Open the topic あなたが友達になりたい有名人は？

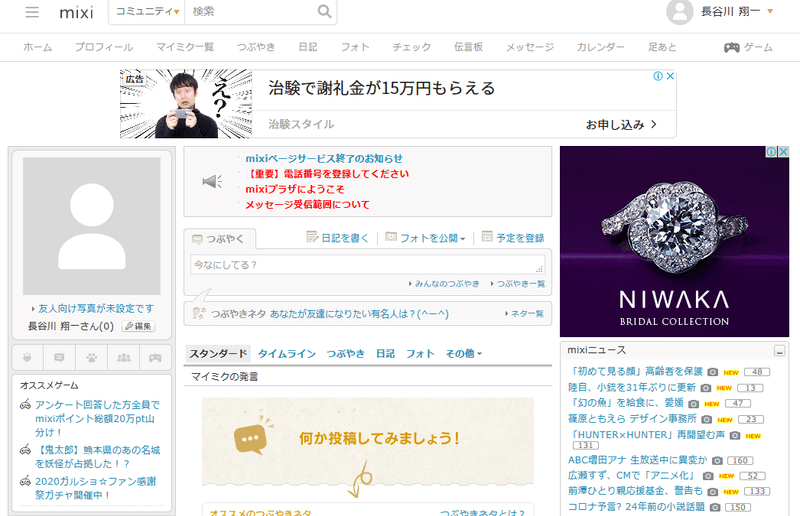click(x=359, y=314)
